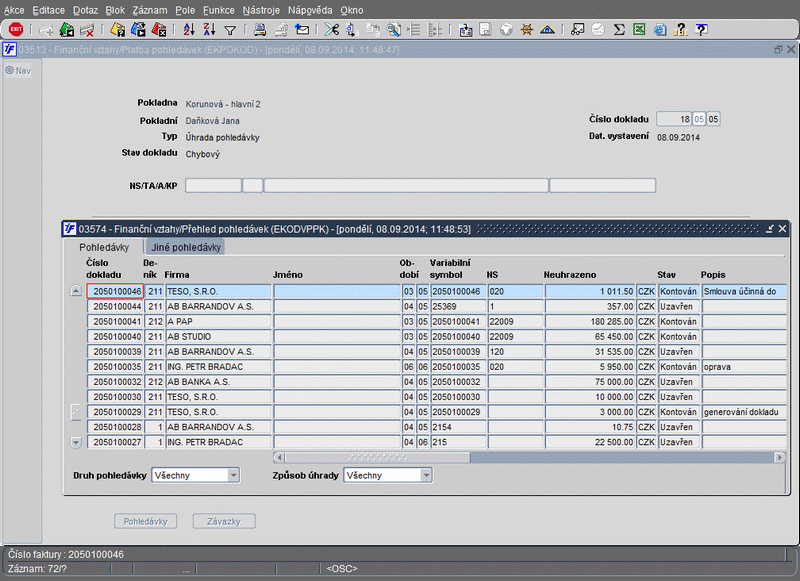Select the Nav radio button
The width and height of the screenshot is (800, 581).
pos(10,70)
